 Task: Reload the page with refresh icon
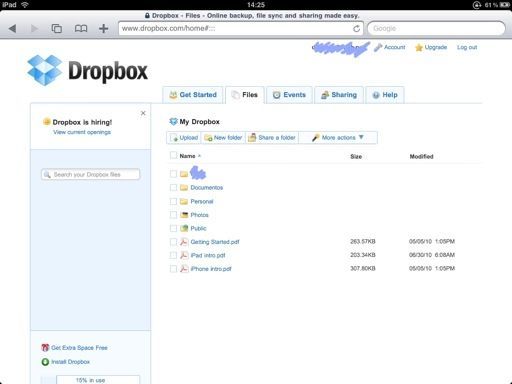[x=356, y=29]
